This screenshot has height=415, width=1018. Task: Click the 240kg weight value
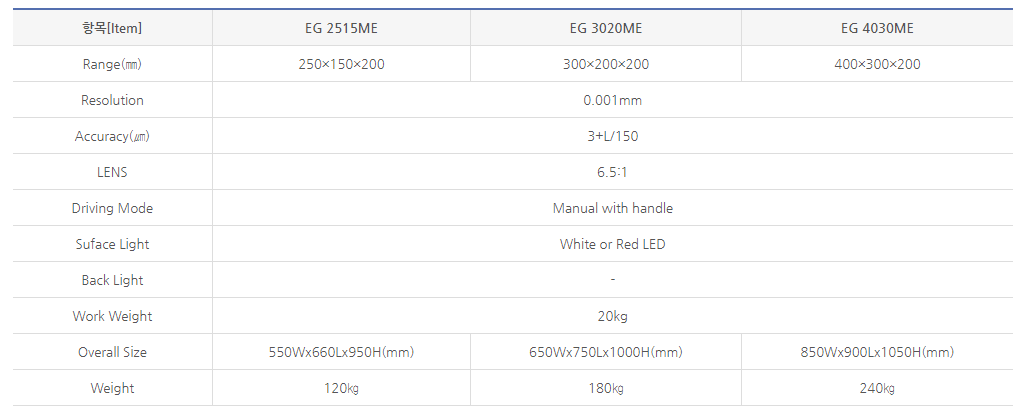click(877, 388)
